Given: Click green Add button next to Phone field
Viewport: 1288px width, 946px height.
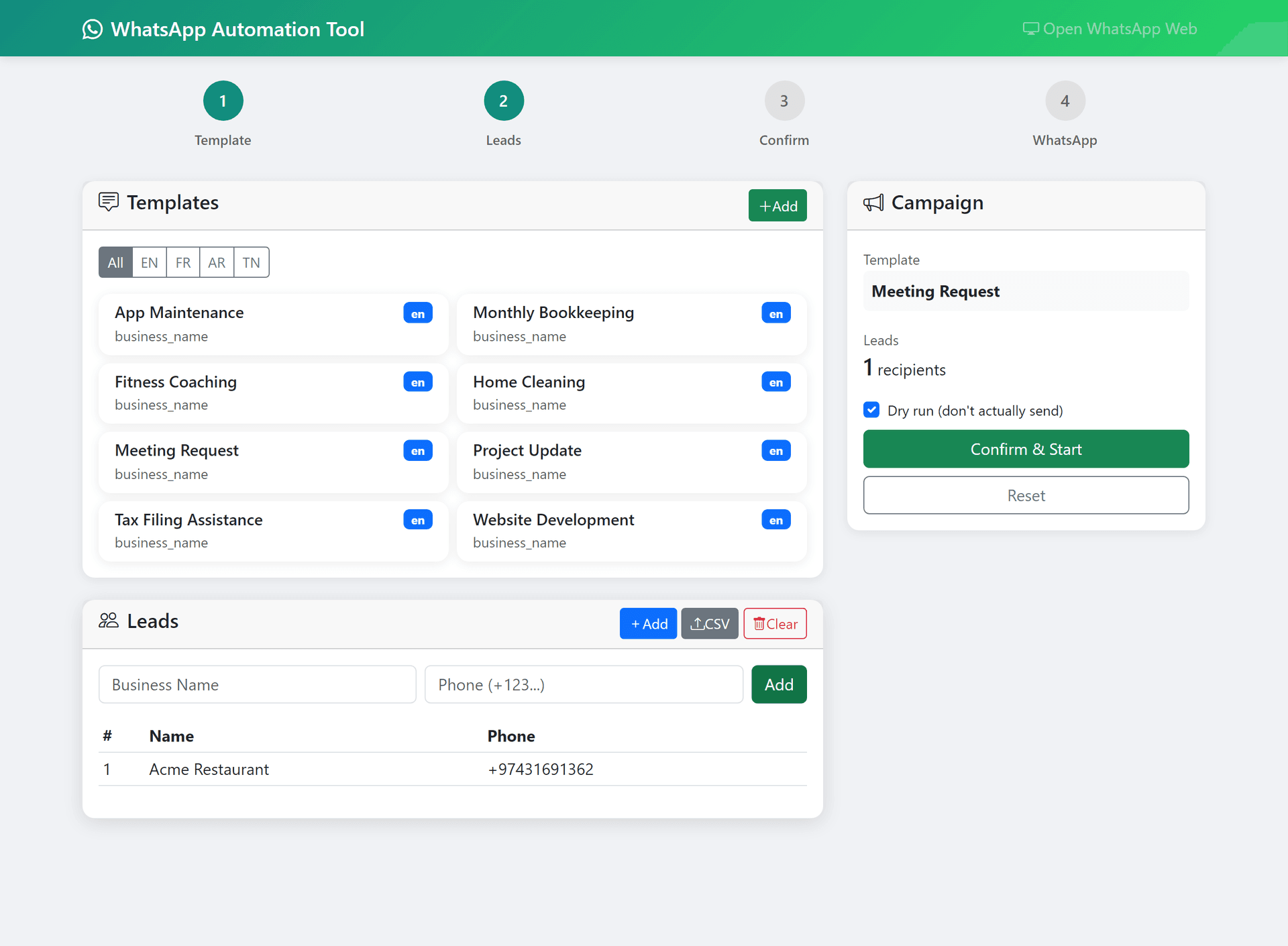Looking at the screenshot, I should click(x=779, y=684).
